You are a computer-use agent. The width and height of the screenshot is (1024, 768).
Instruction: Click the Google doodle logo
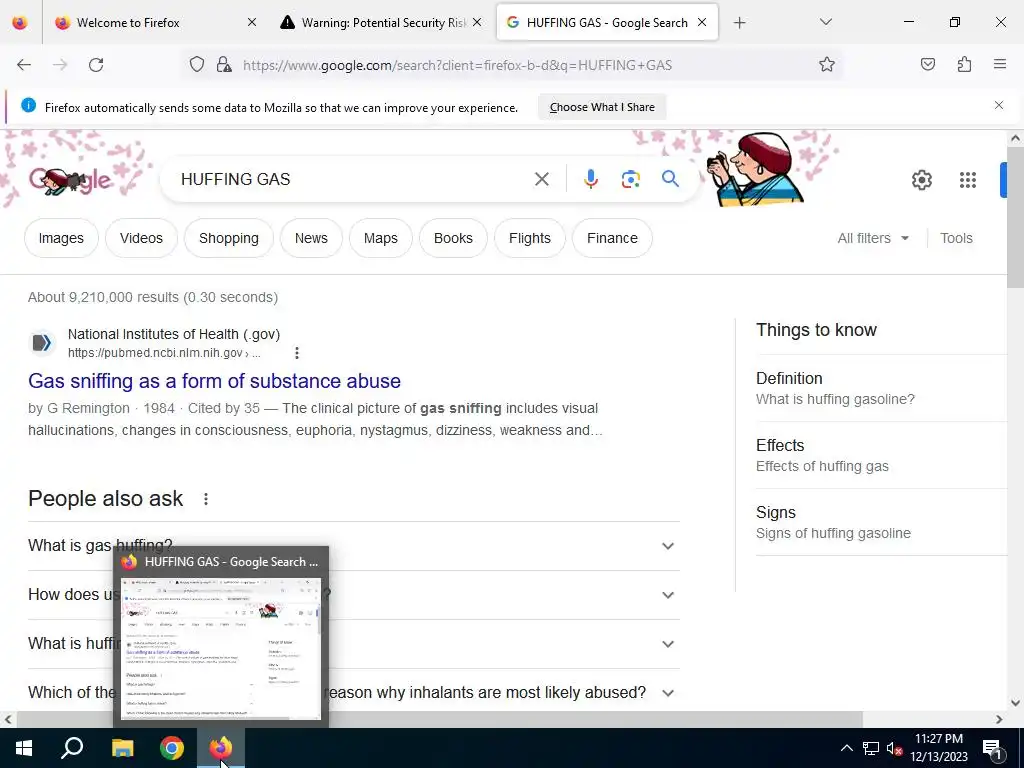pyautogui.click(x=71, y=180)
